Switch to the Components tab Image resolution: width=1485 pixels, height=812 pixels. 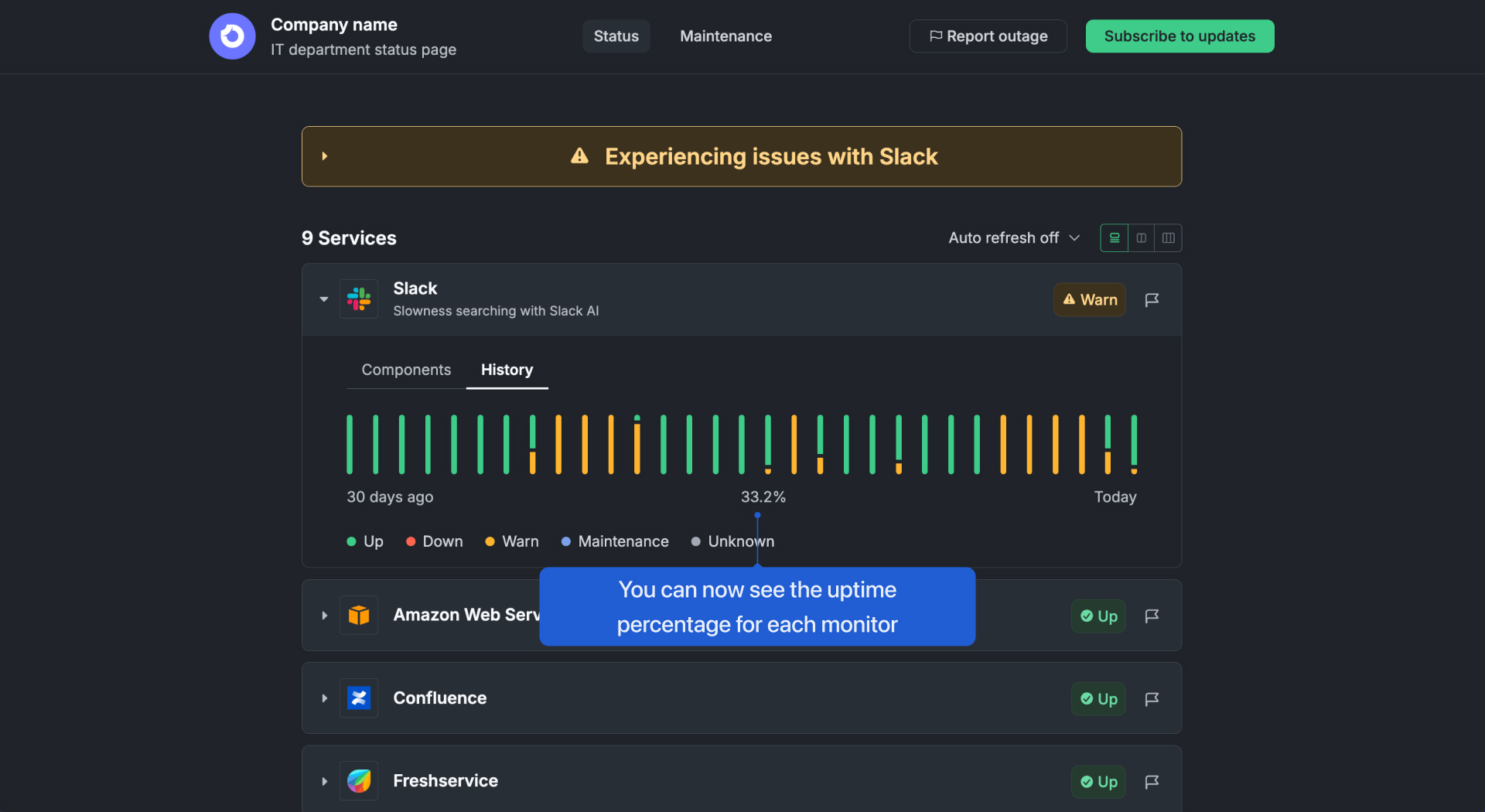click(406, 370)
